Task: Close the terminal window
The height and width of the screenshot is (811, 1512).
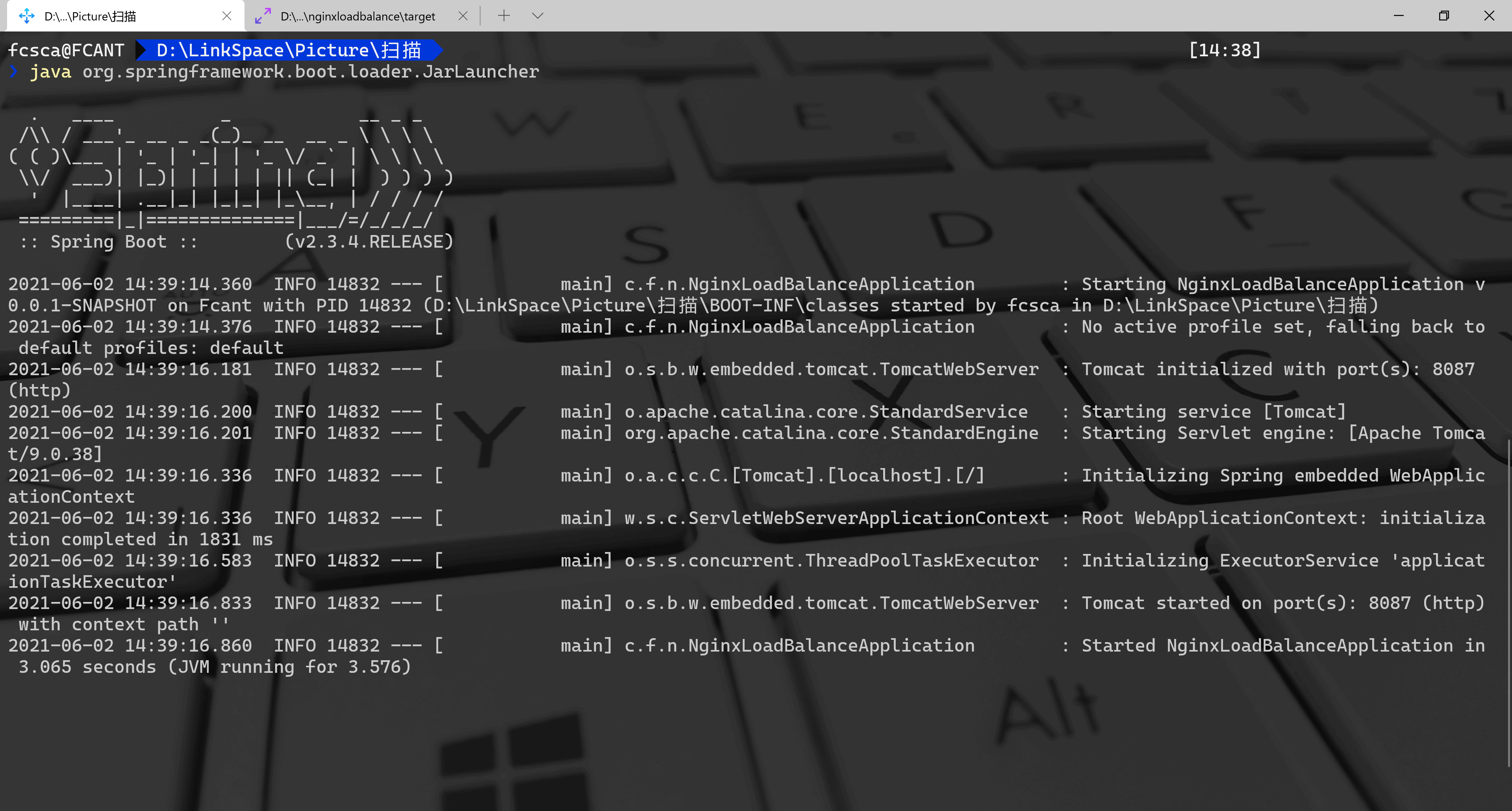Action: [1488, 16]
